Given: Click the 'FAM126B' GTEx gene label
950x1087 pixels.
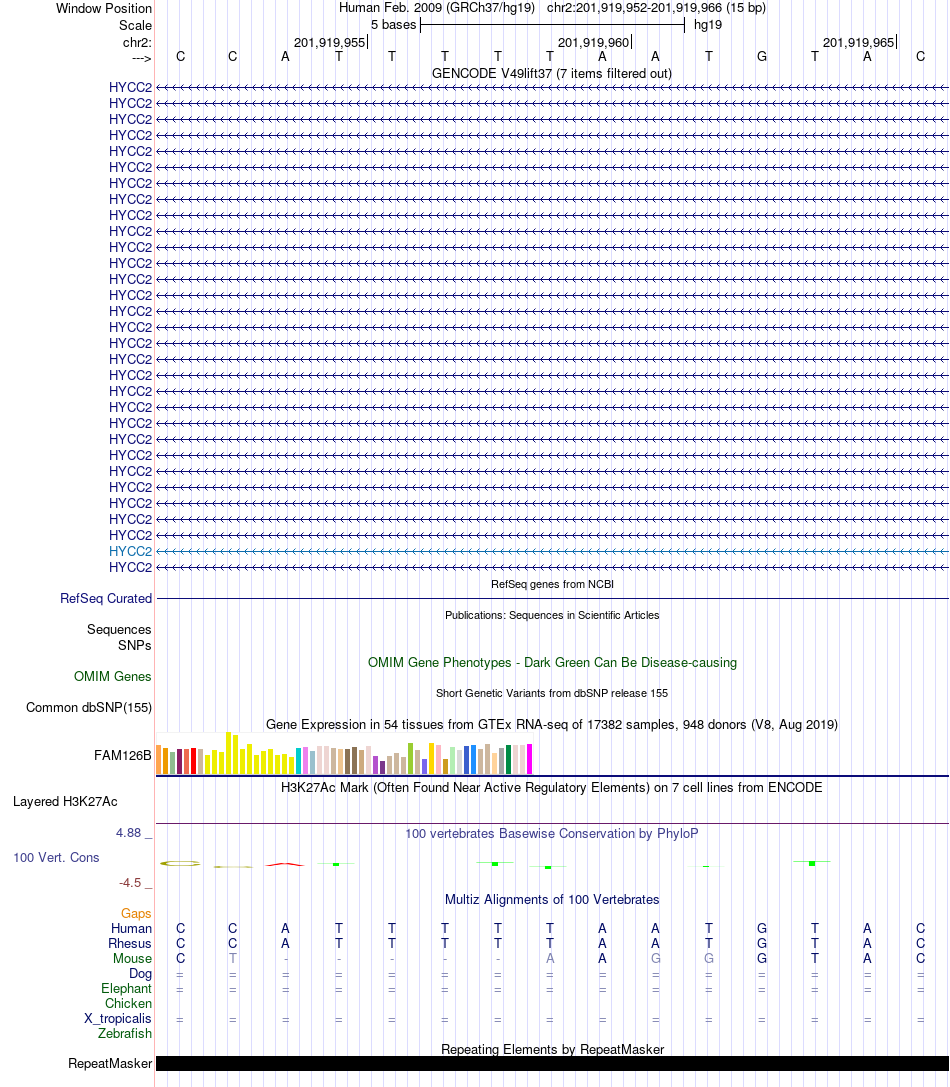Looking at the screenshot, I should pyautogui.click(x=122, y=756).
